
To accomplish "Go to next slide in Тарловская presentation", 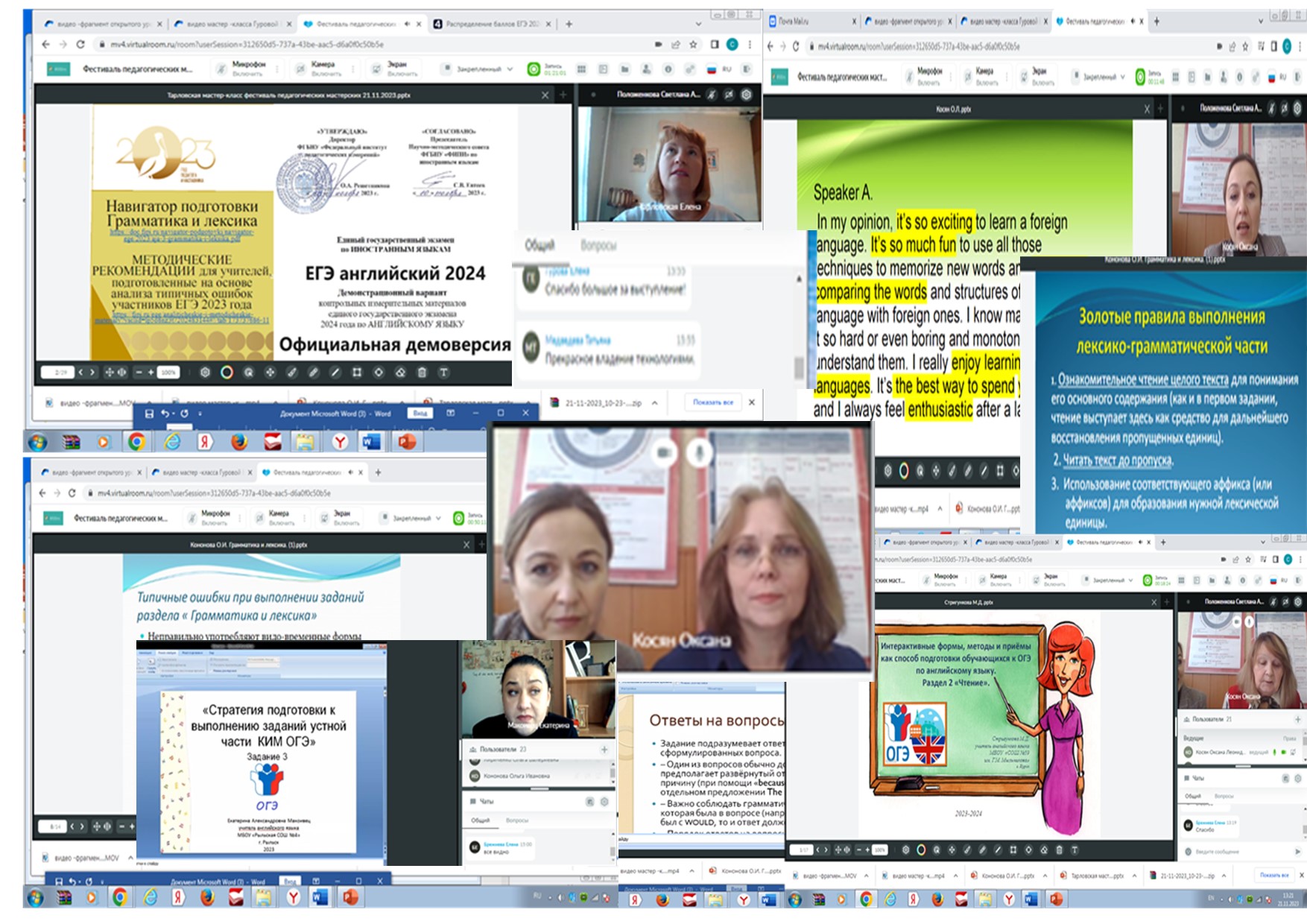I will pyautogui.click(x=92, y=372).
